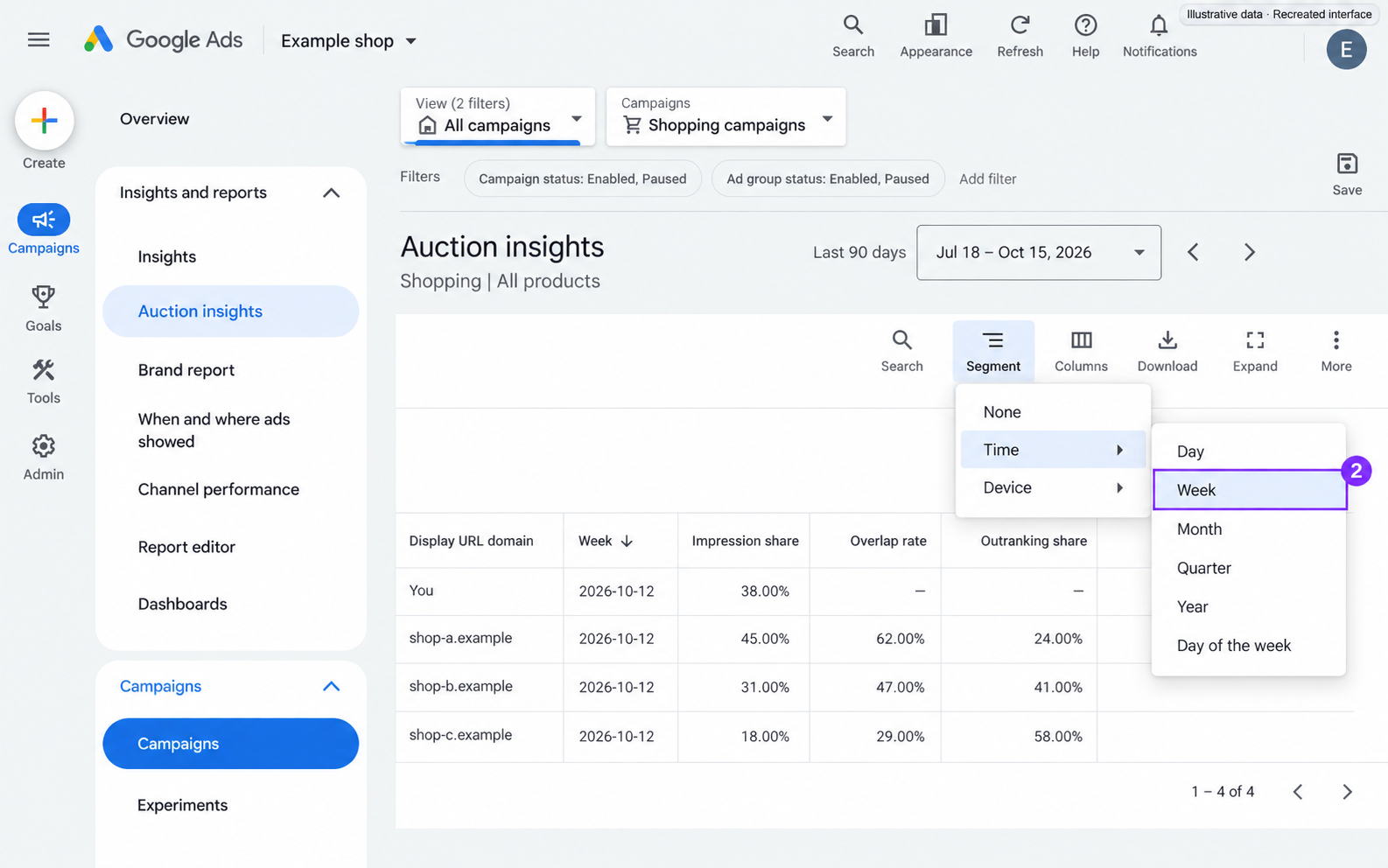The height and width of the screenshot is (868, 1388).
Task: Select None in the Segment menu
Action: (1053, 412)
